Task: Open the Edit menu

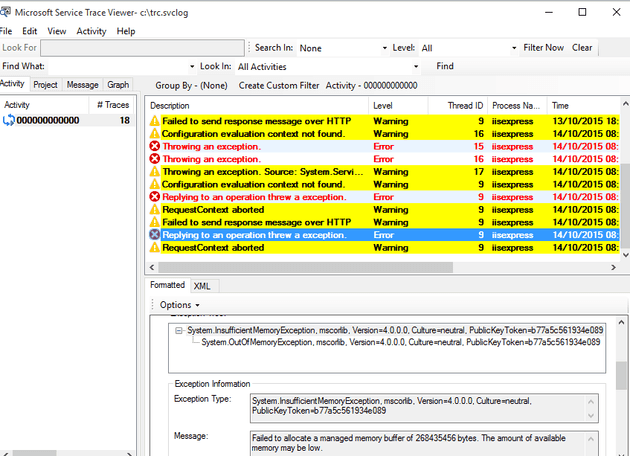Action: click(x=30, y=31)
